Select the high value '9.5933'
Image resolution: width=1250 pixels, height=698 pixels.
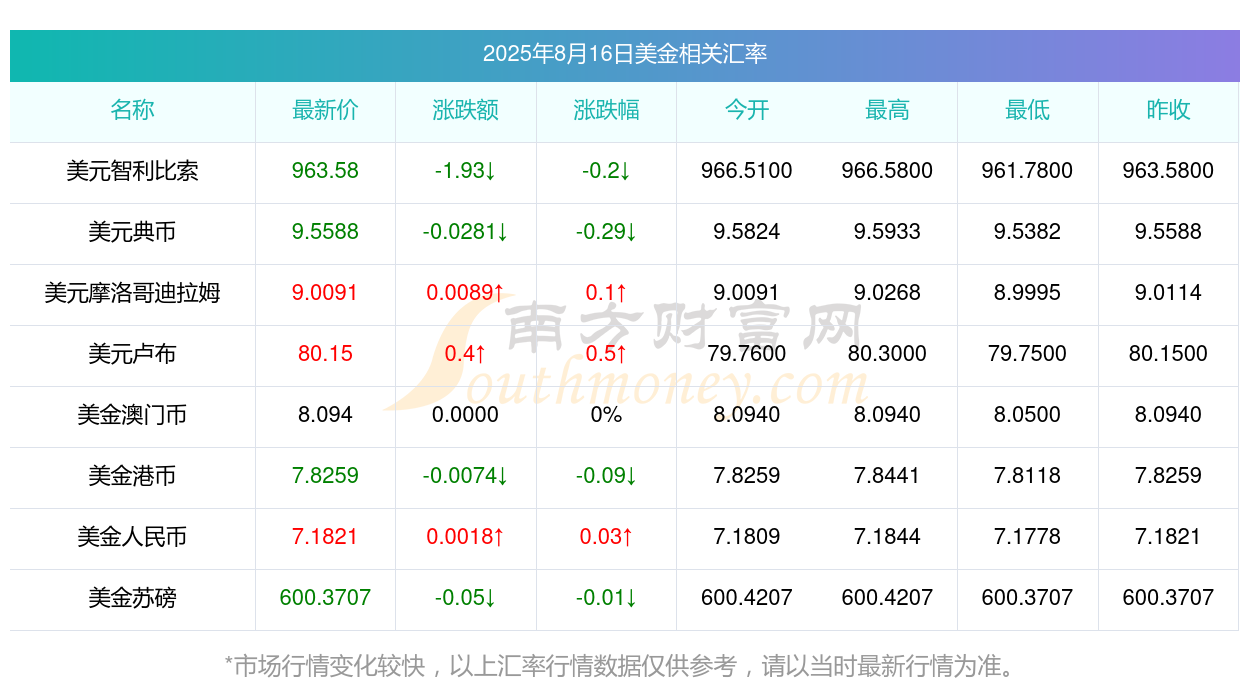pos(887,232)
